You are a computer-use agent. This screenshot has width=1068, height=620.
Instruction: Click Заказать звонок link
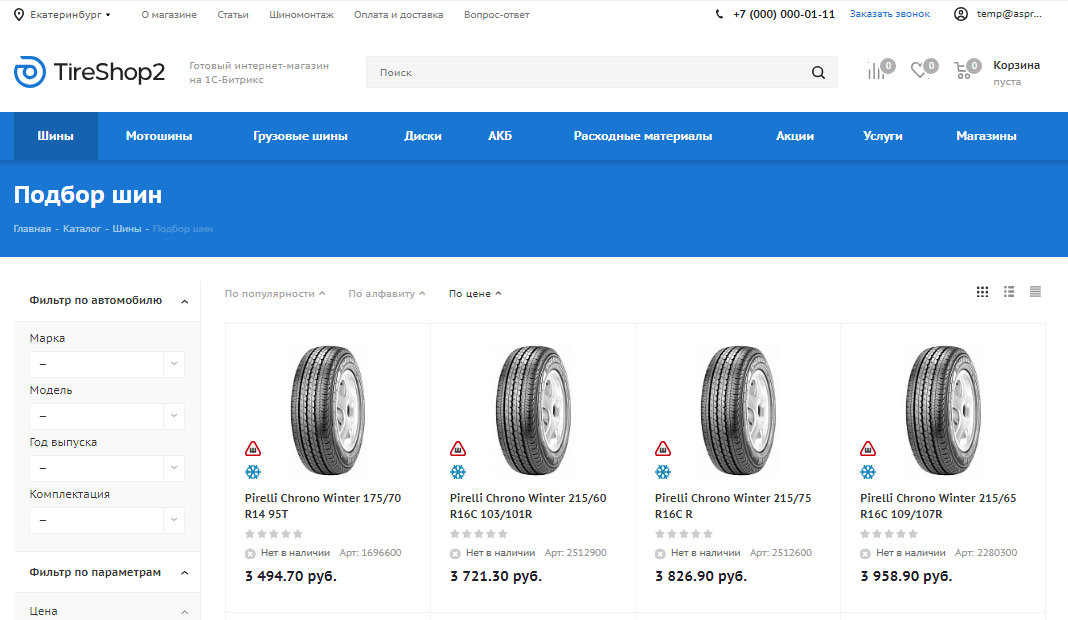coord(890,14)
